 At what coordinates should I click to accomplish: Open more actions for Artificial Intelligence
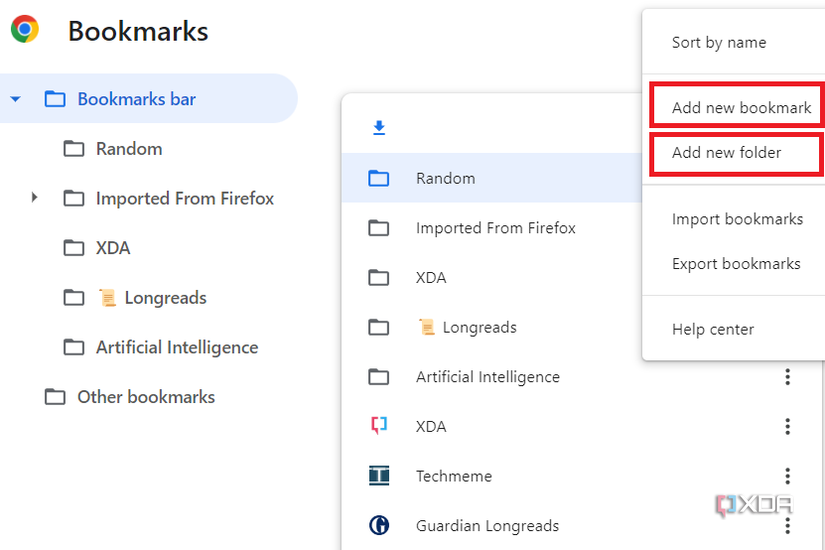(788, 377)
